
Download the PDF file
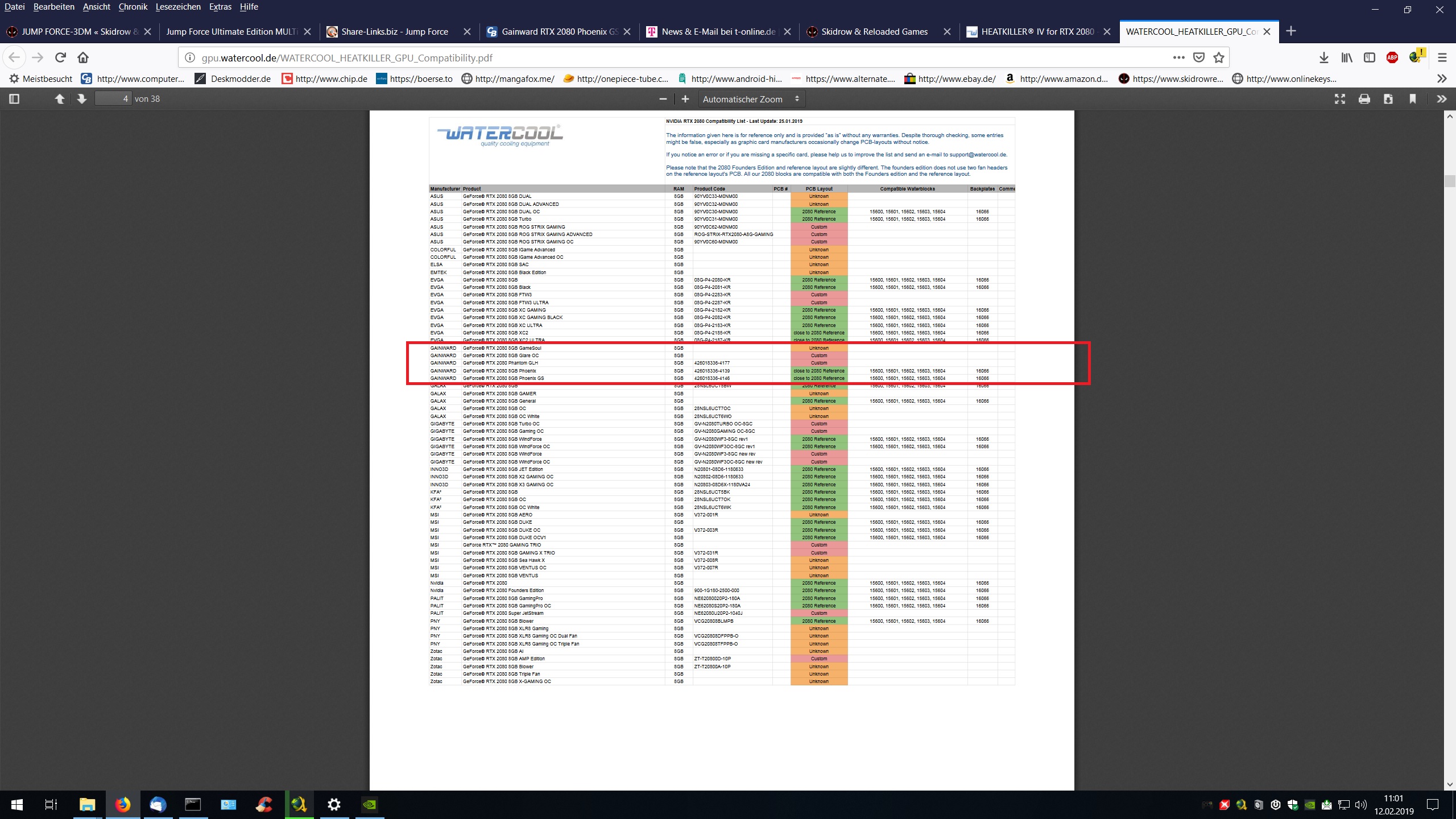click(1388, 99)
